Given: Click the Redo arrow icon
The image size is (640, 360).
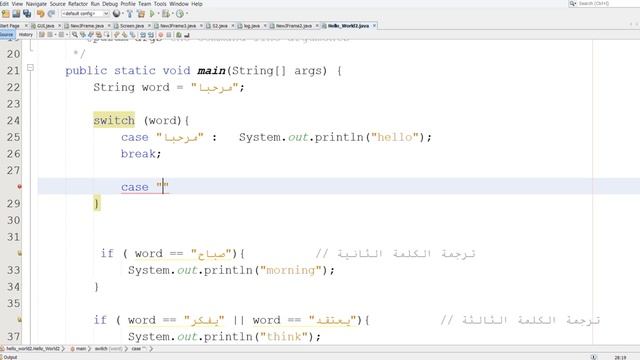Looking at the screenshot, I should coord(51,13).
